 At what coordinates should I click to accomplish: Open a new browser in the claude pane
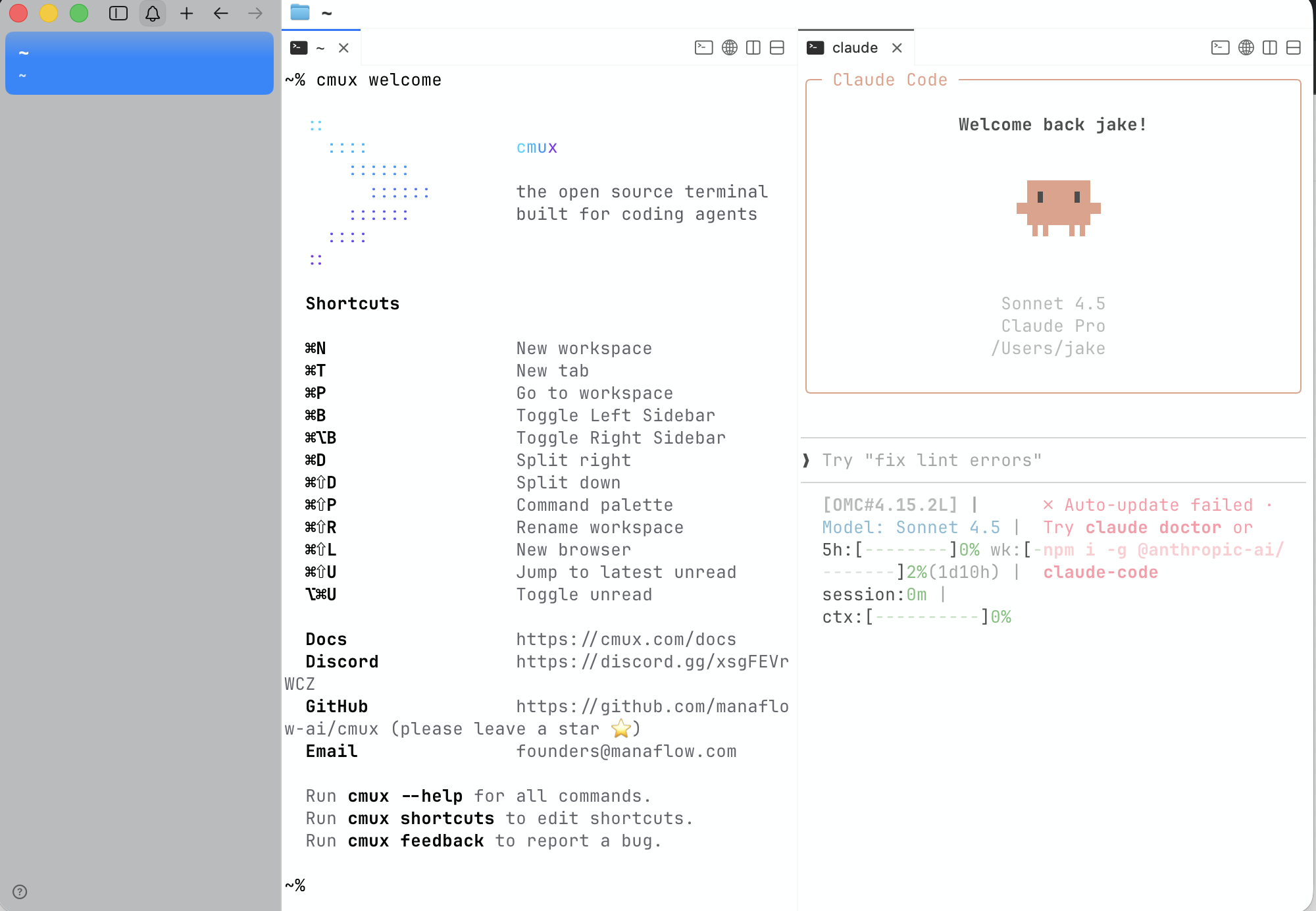click(x=1246, y=47)
